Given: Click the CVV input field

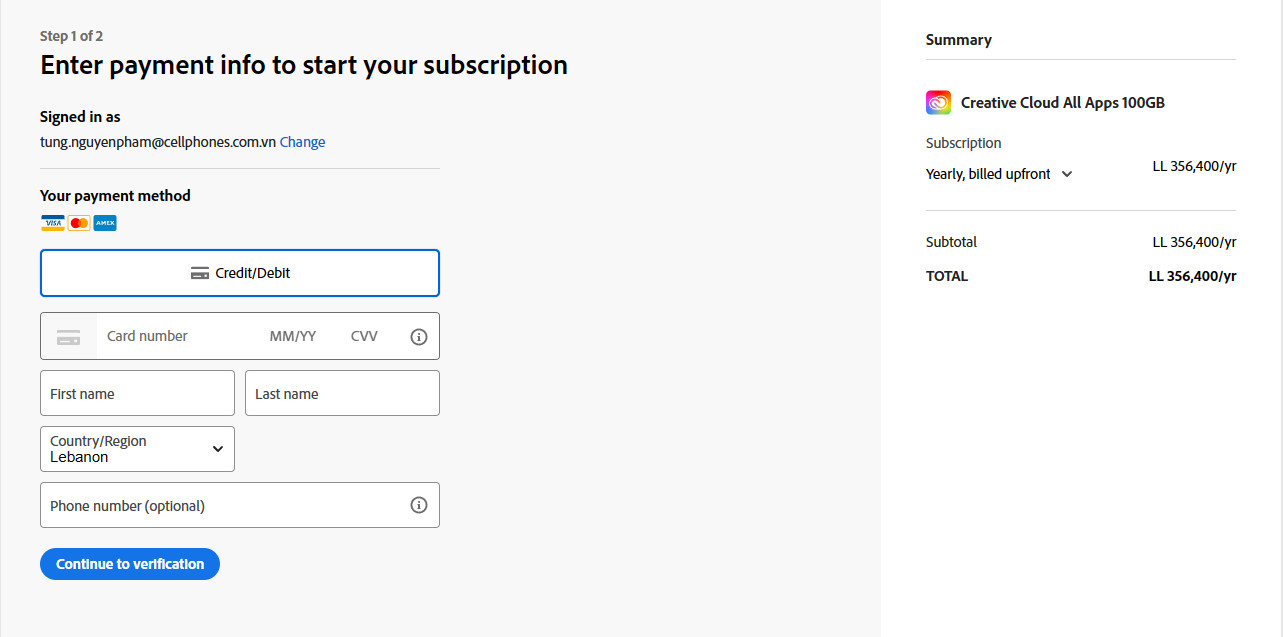Looking at the screenshot, I should pyautogui.click(x=365, y=336).
